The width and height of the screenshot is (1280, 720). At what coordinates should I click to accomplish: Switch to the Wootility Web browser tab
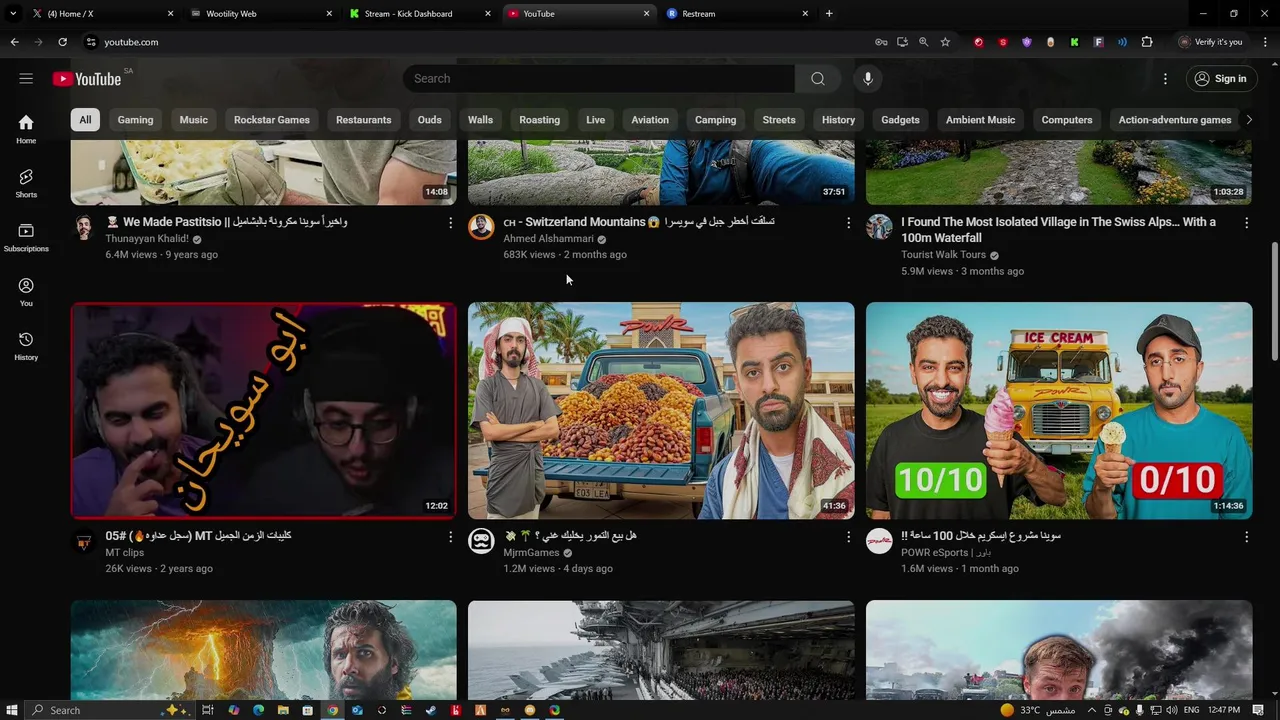point(262,14)
